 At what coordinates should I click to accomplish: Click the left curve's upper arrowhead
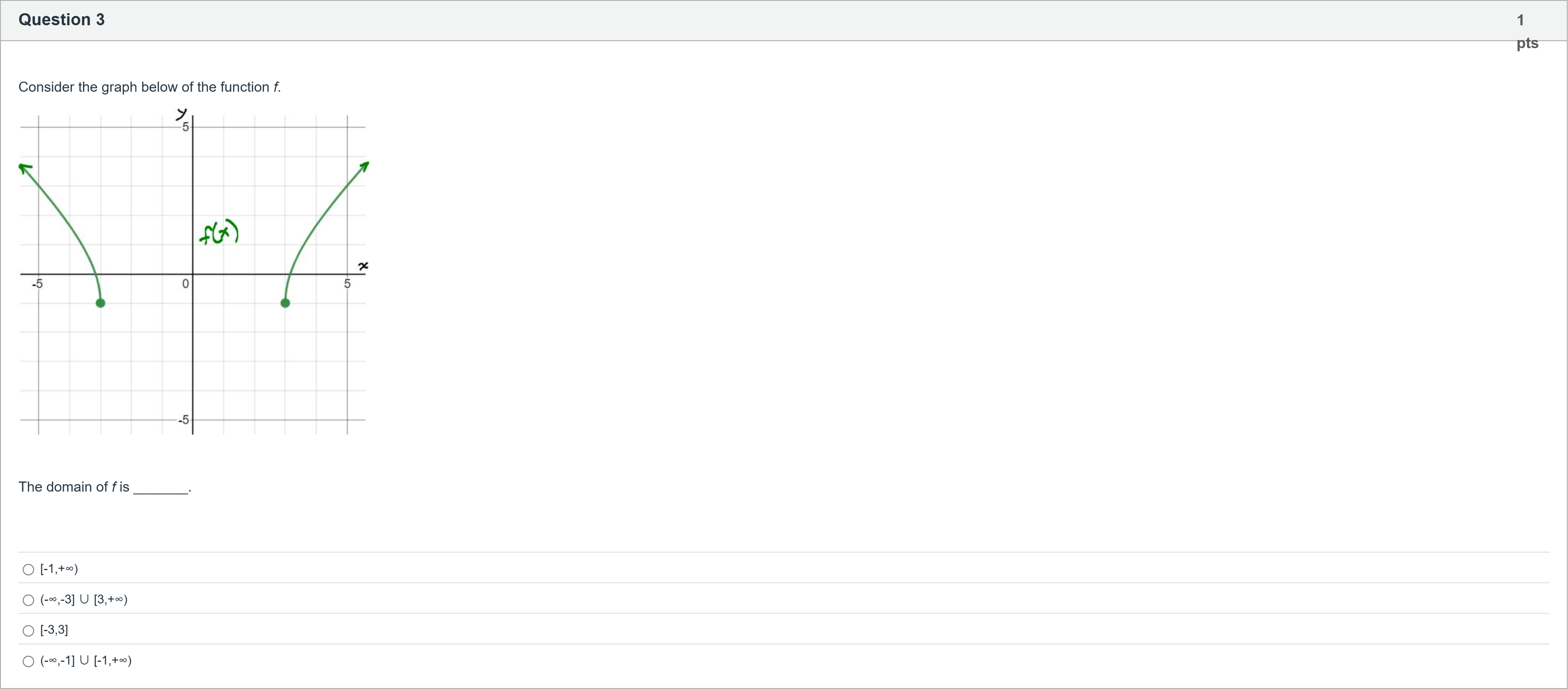[24, 167]
